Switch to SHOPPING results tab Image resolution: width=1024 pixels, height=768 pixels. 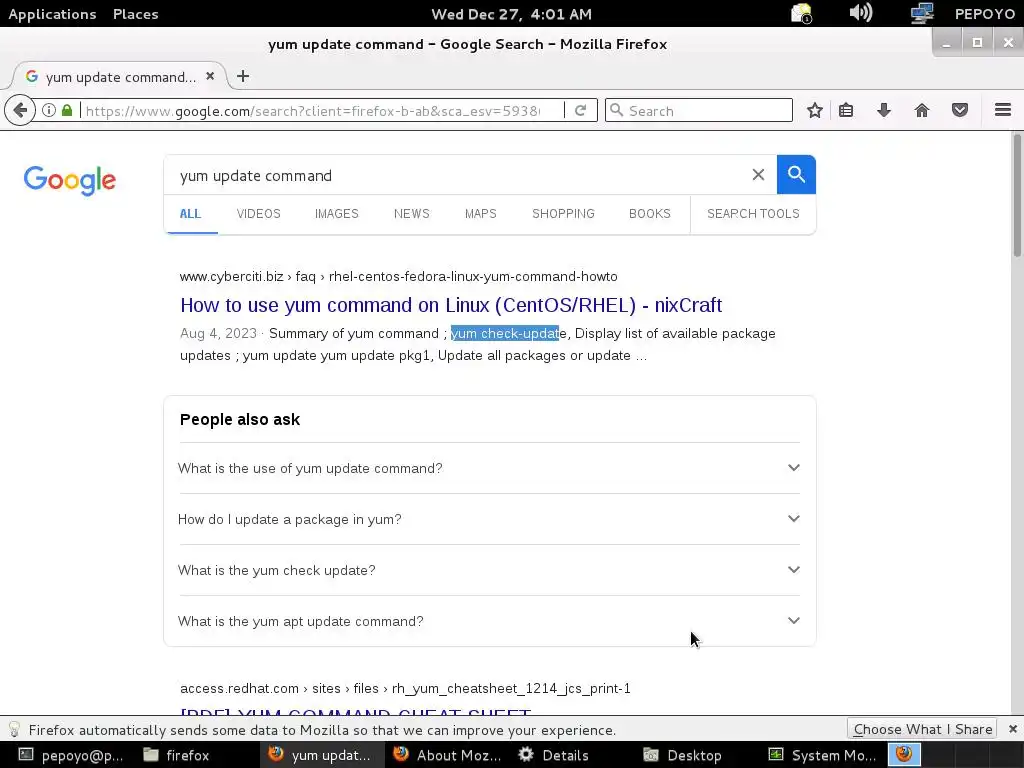tap(563, 214)
